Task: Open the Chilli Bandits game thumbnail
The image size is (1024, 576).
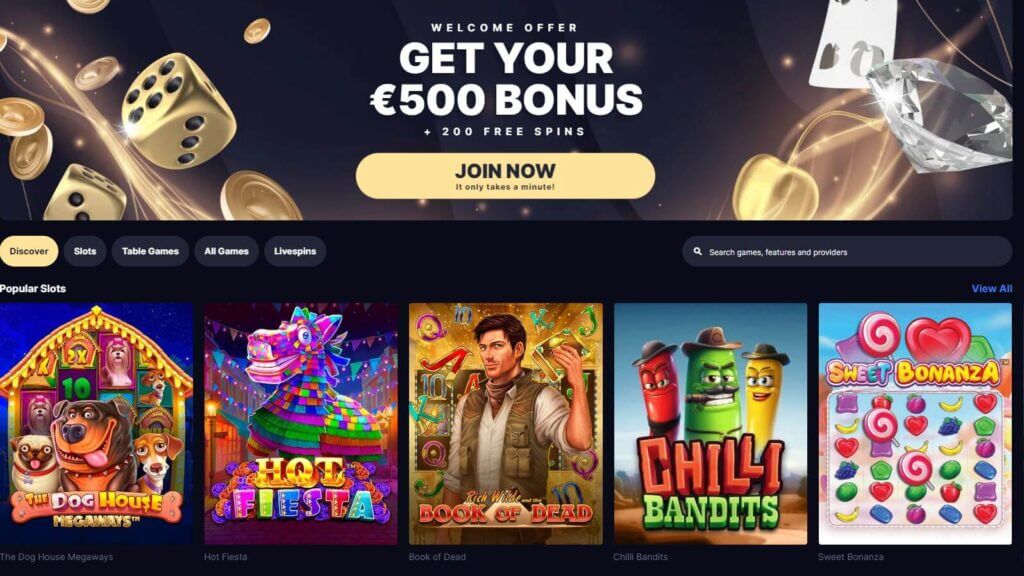Action: point(711,424)
